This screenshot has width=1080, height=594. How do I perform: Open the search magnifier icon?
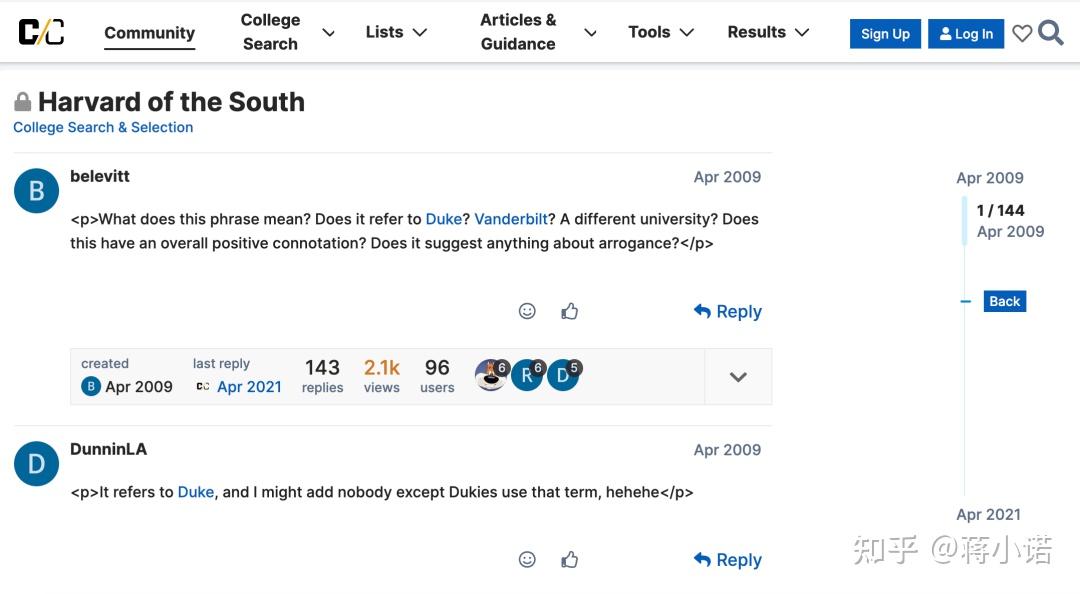click(x=1050, y=32)
